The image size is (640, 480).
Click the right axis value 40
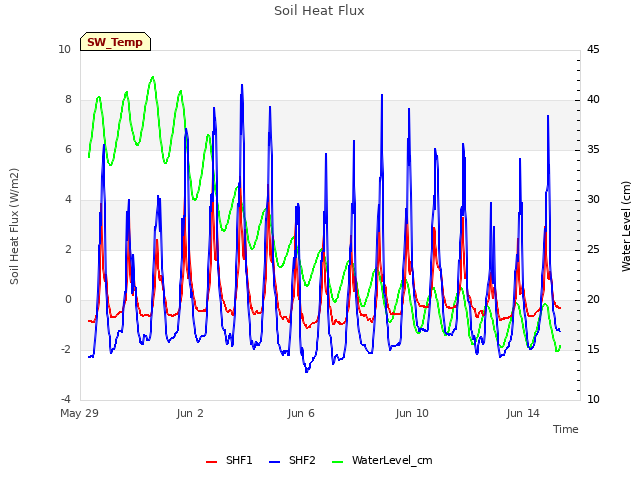coord(593,100)
